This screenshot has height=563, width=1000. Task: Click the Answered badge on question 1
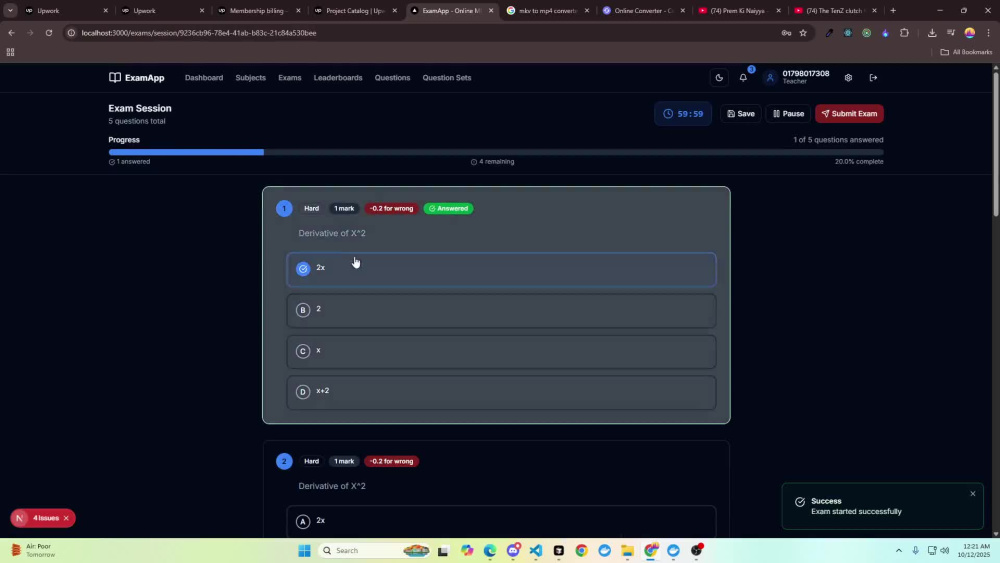448,208
